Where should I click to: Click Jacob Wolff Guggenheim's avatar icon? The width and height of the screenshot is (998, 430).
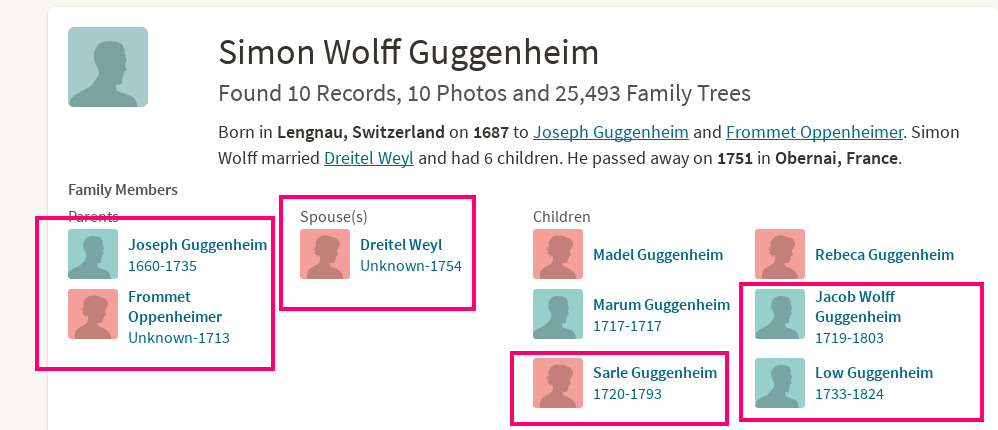pos(780,314)
